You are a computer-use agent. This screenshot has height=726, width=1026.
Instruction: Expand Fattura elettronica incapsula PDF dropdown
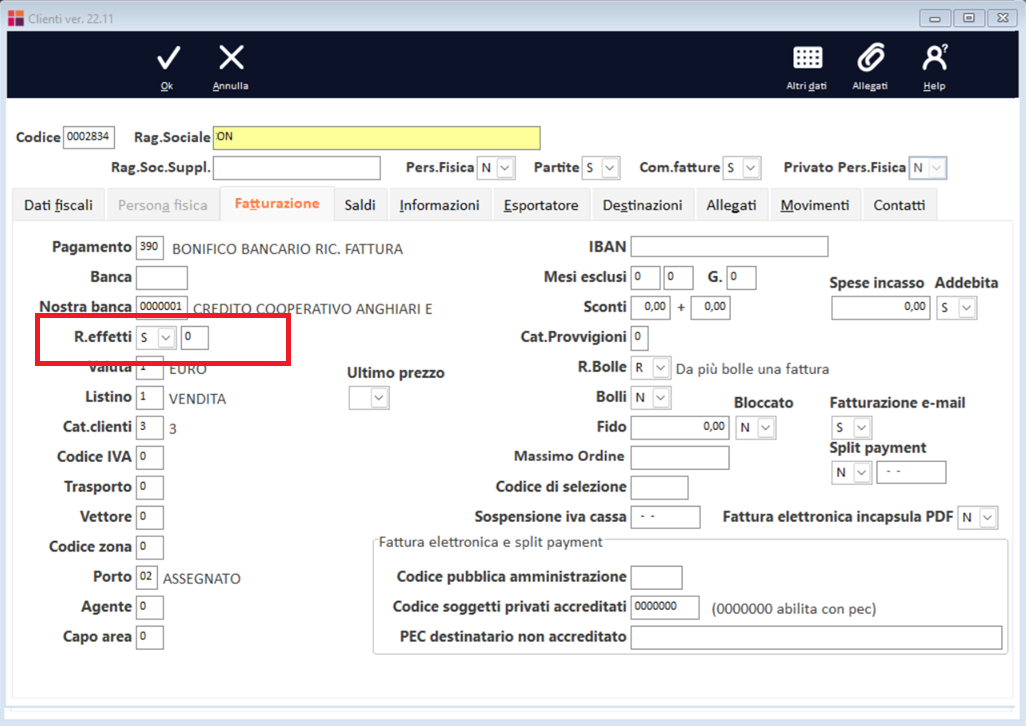[x=988, y=517]
